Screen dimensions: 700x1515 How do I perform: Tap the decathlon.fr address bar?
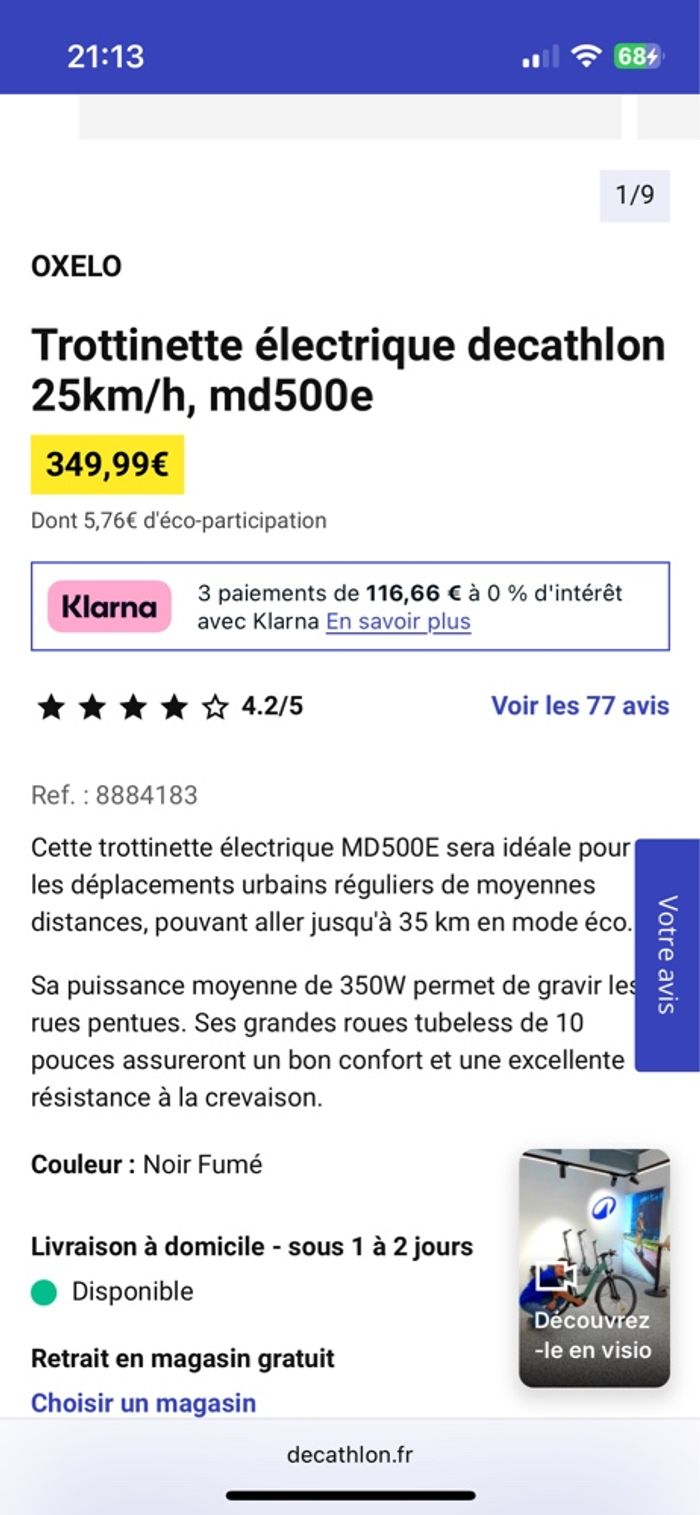[350, 1455]
